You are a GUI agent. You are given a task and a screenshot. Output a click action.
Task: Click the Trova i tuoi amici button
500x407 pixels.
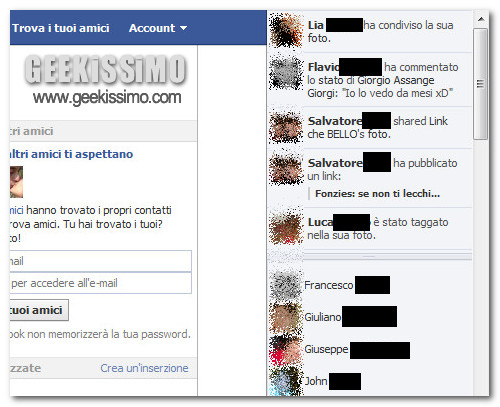[39, 310]
